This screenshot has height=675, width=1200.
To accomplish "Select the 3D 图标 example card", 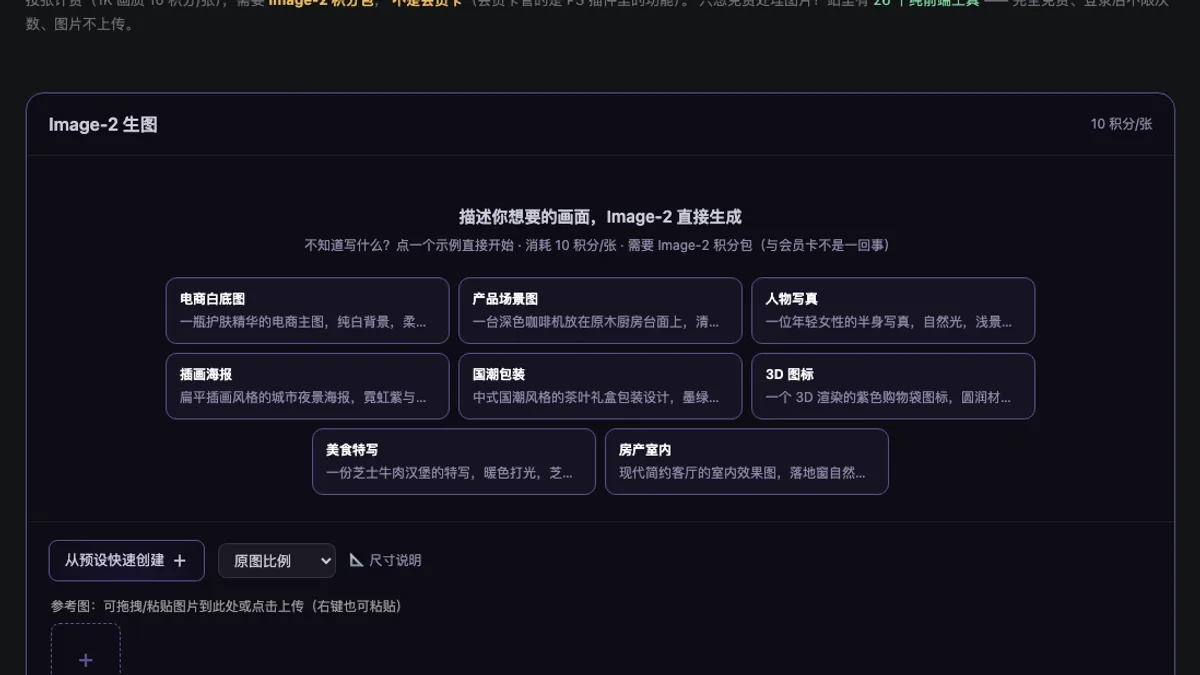I will coord(893,386).
